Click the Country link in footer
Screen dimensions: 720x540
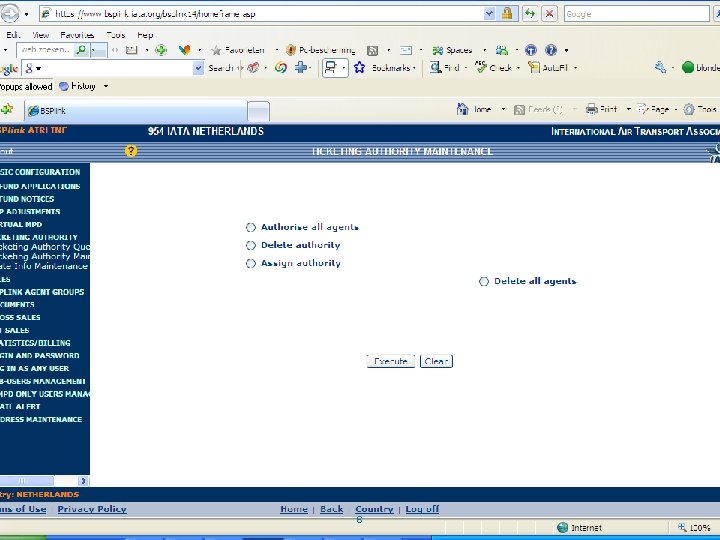tap(374, 509)
